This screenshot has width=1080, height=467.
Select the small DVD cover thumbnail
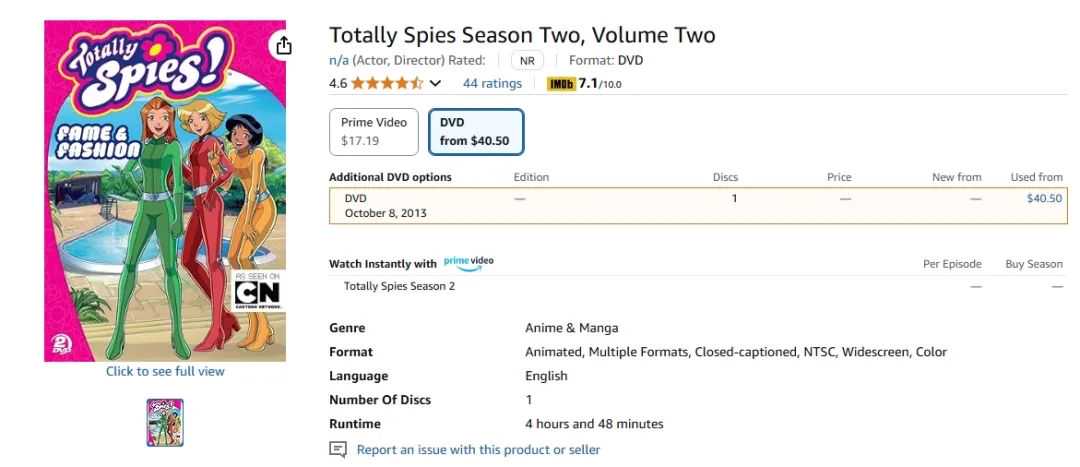(165, 422)
